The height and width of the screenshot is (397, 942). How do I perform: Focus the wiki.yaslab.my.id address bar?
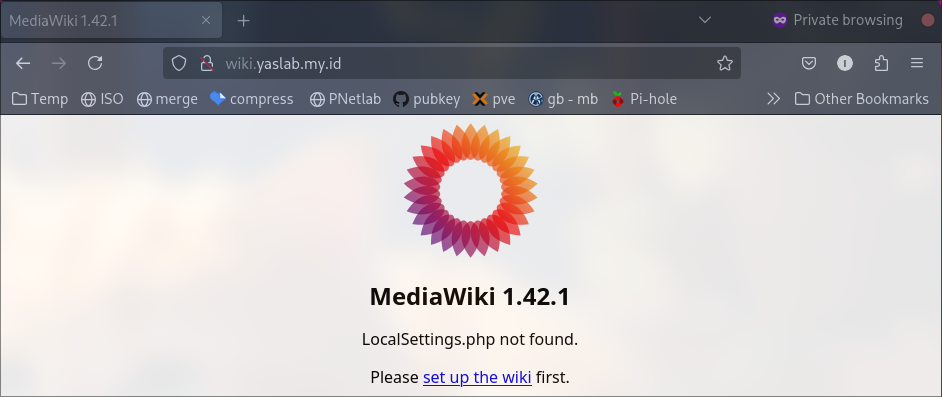pyautogui.click(x=452, y=63)
